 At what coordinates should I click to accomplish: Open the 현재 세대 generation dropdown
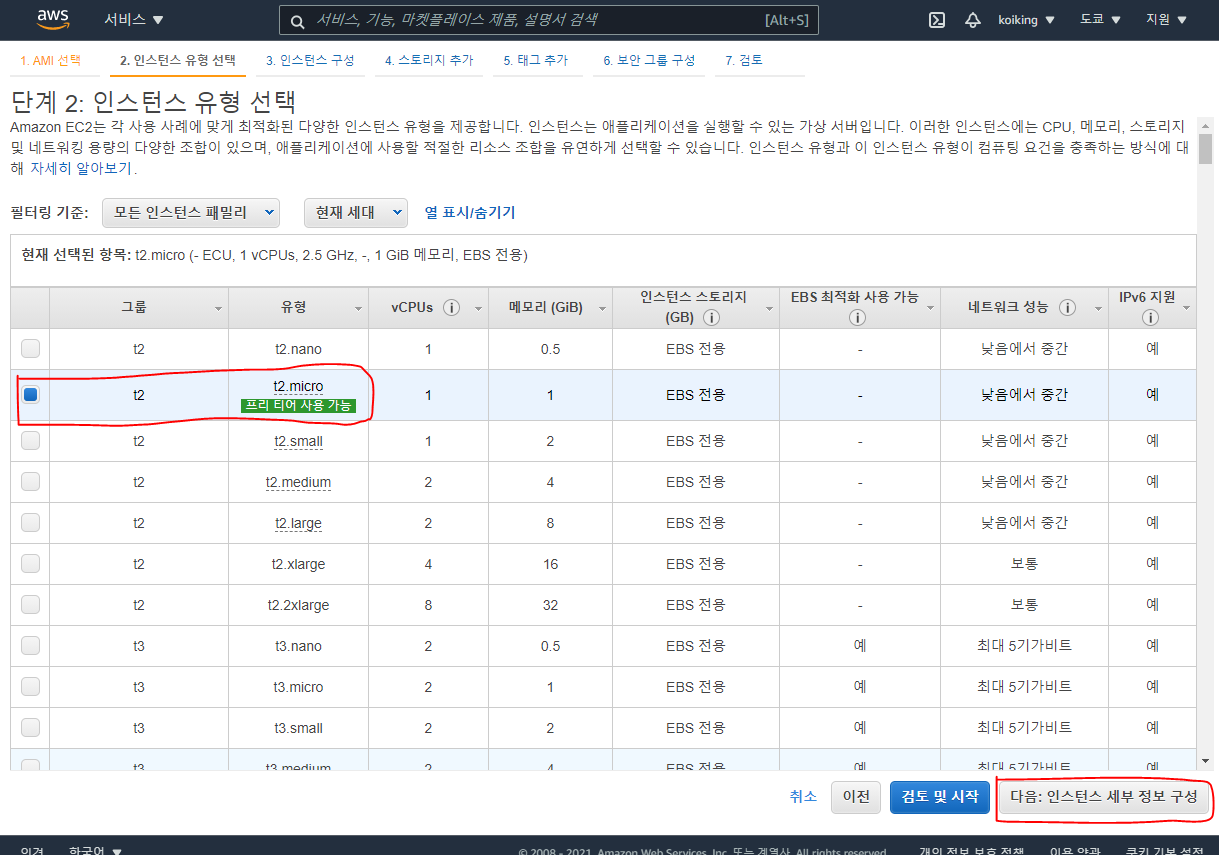[x=356, y=212]
